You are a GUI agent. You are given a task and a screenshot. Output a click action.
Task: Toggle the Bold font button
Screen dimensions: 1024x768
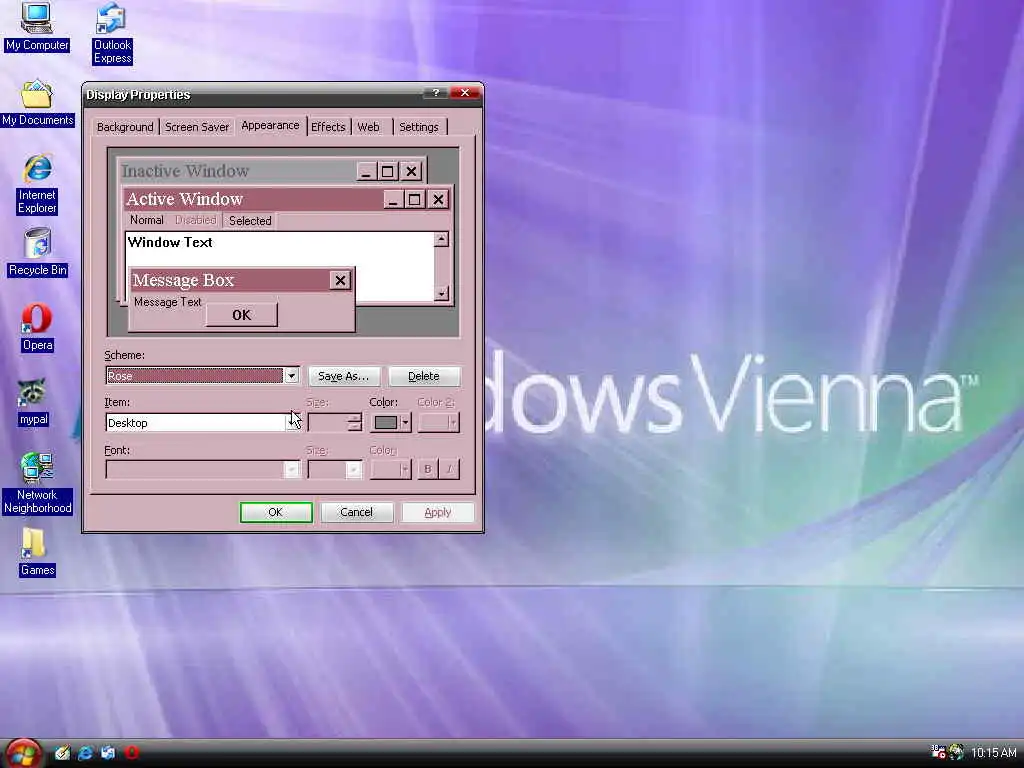tap(428, 469)
